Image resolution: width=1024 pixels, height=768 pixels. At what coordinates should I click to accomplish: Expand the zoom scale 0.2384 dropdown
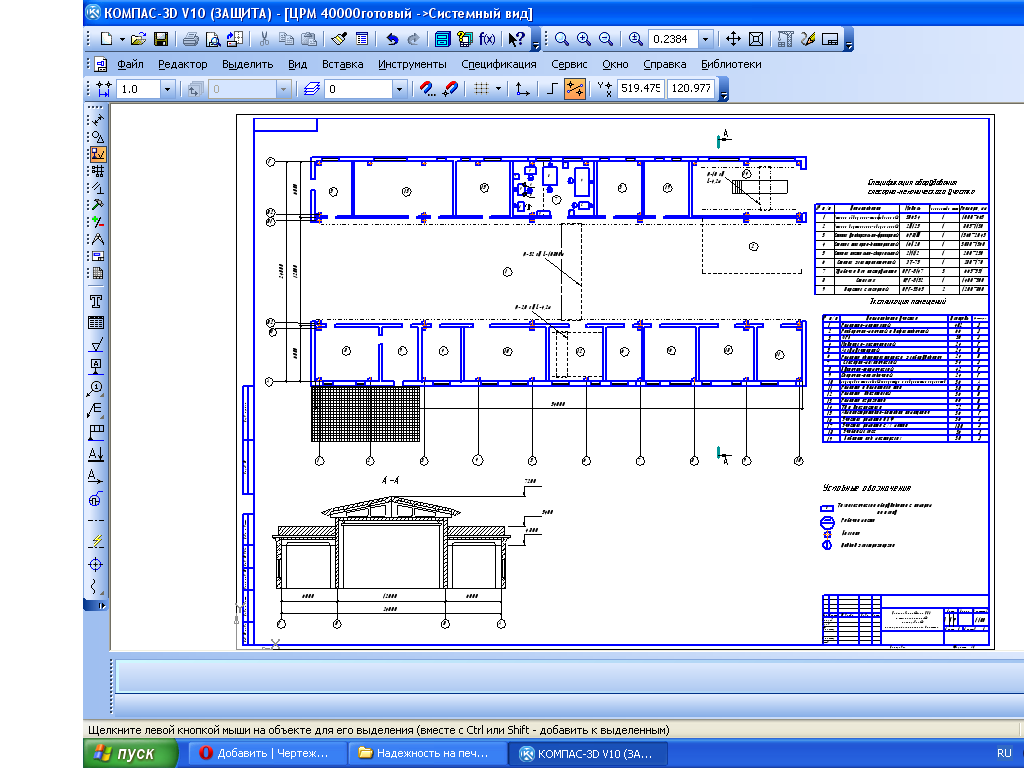tap(705, 39)
